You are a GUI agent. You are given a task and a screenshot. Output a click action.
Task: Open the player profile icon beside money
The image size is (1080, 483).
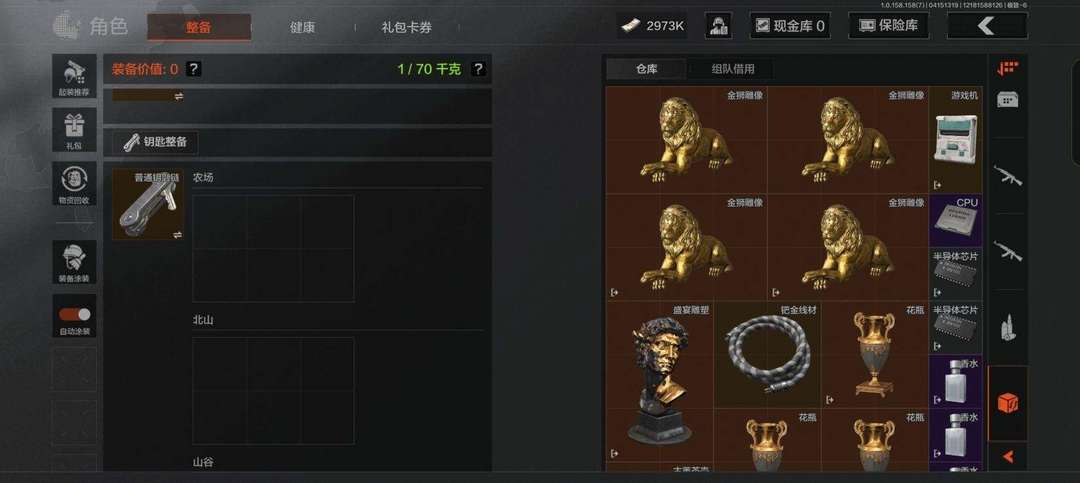(x=718, y=26)
